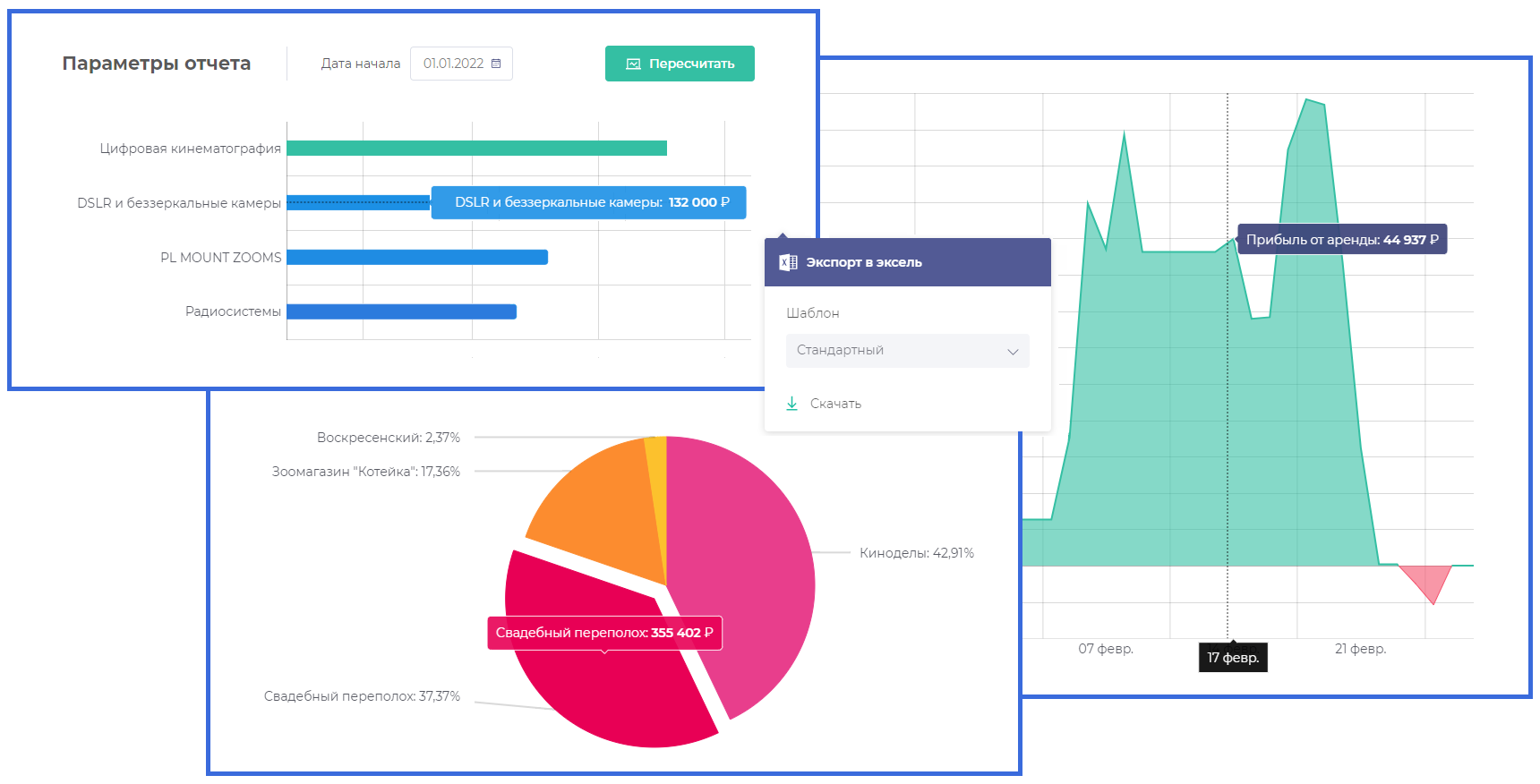Select the Цифровая кинематография green bar
1540x784 pixels.
[x=476, y=148]
